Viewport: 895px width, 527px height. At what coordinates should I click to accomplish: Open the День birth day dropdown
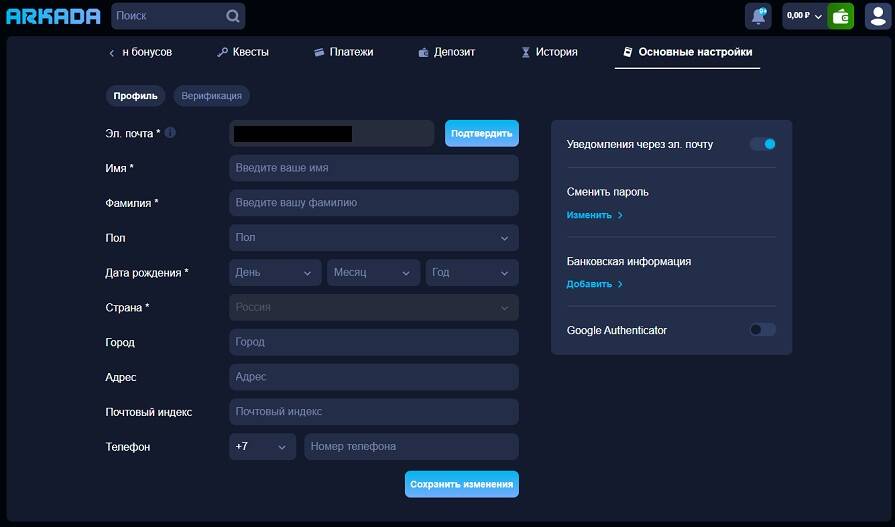275,272
